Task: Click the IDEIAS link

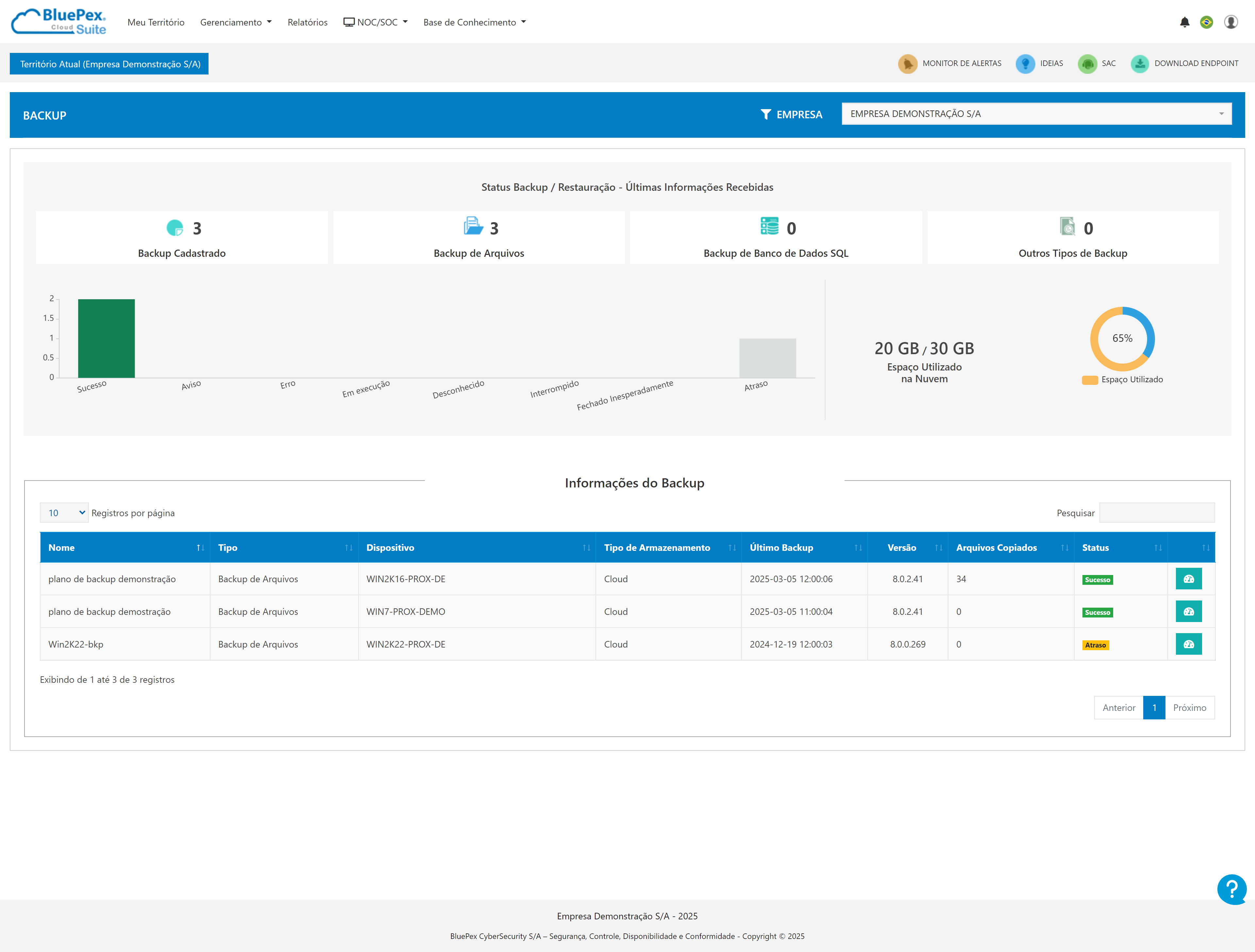Action: (1051, 63)
